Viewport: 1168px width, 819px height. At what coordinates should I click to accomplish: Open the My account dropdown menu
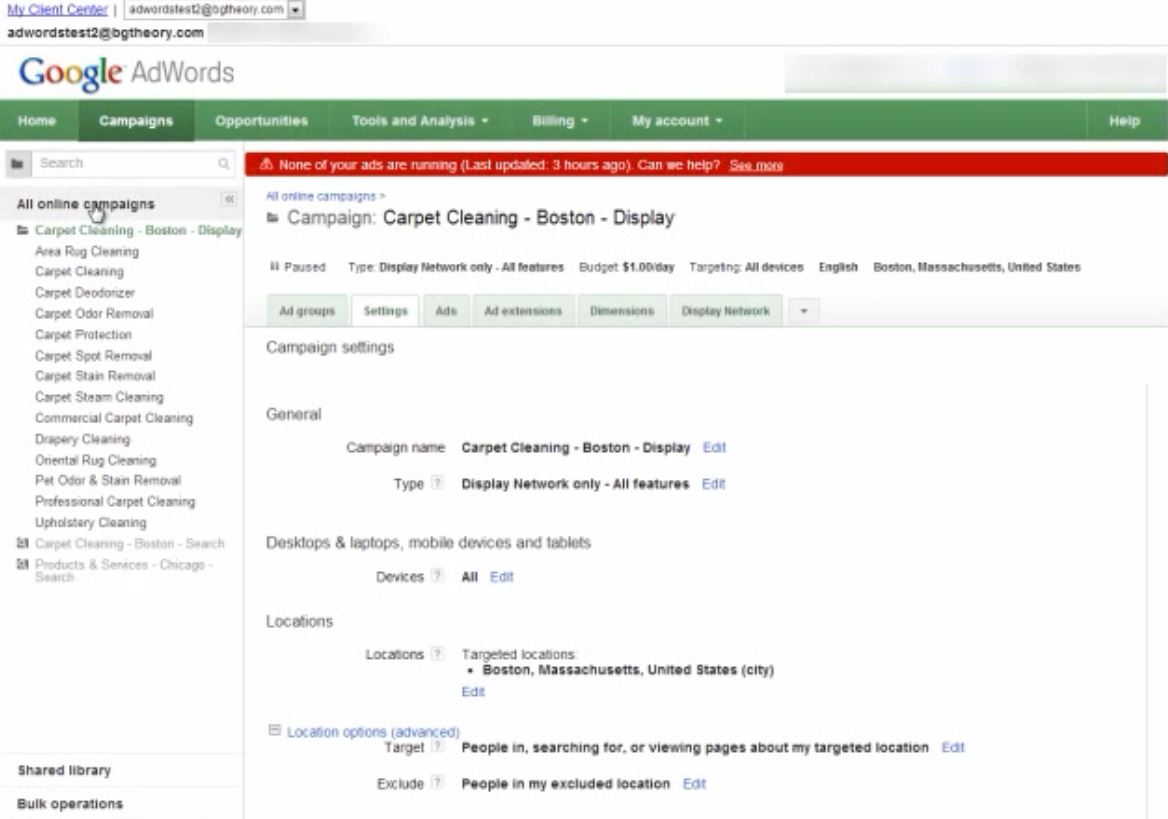676,121
